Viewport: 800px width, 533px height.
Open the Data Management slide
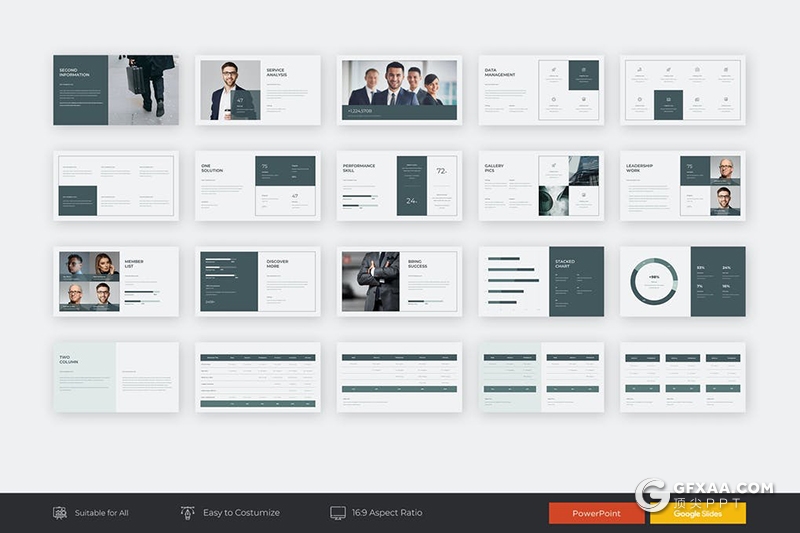[x=541, y=90]
